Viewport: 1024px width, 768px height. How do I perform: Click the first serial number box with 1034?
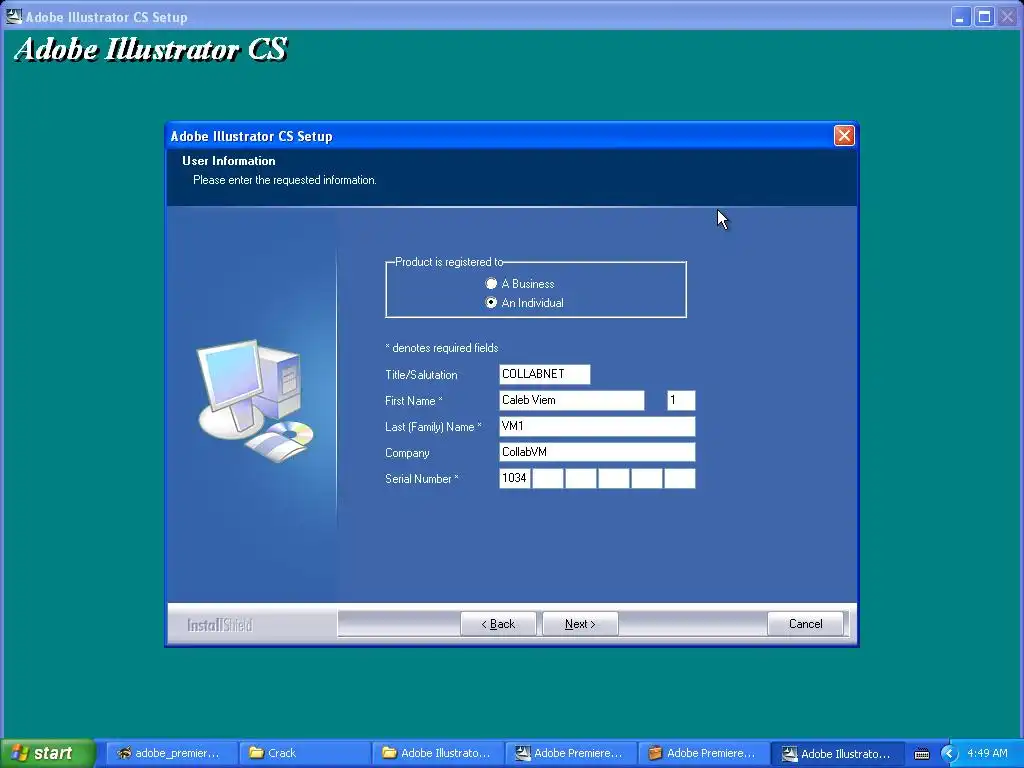[x=515, y=478]
